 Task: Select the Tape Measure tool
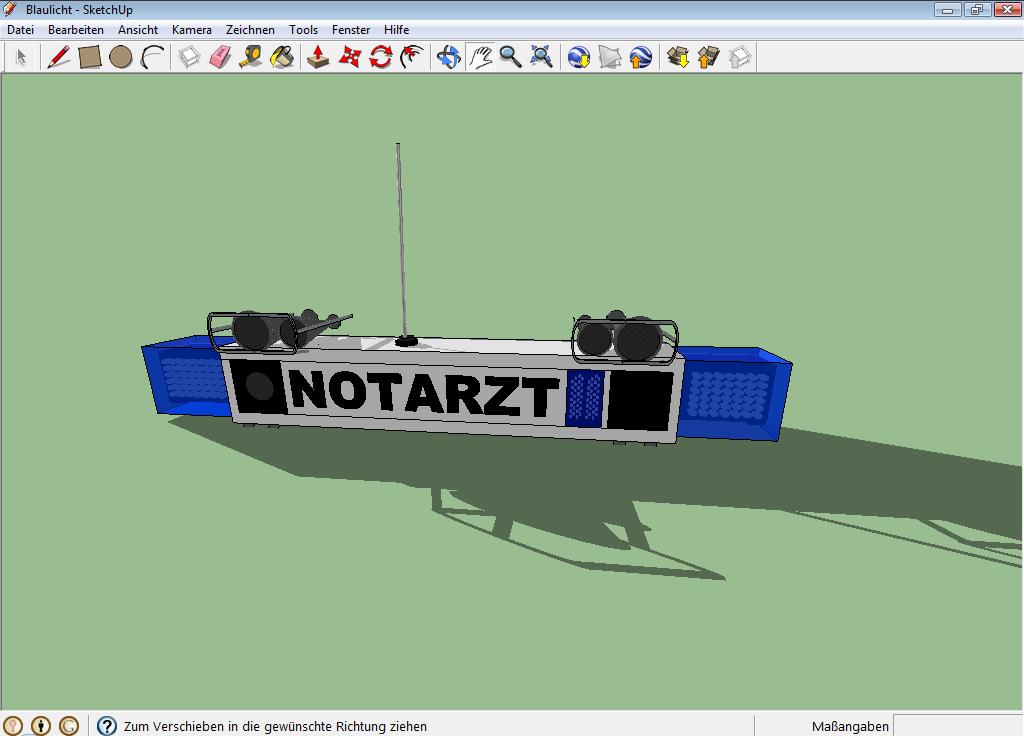click(x=251, y=57)
